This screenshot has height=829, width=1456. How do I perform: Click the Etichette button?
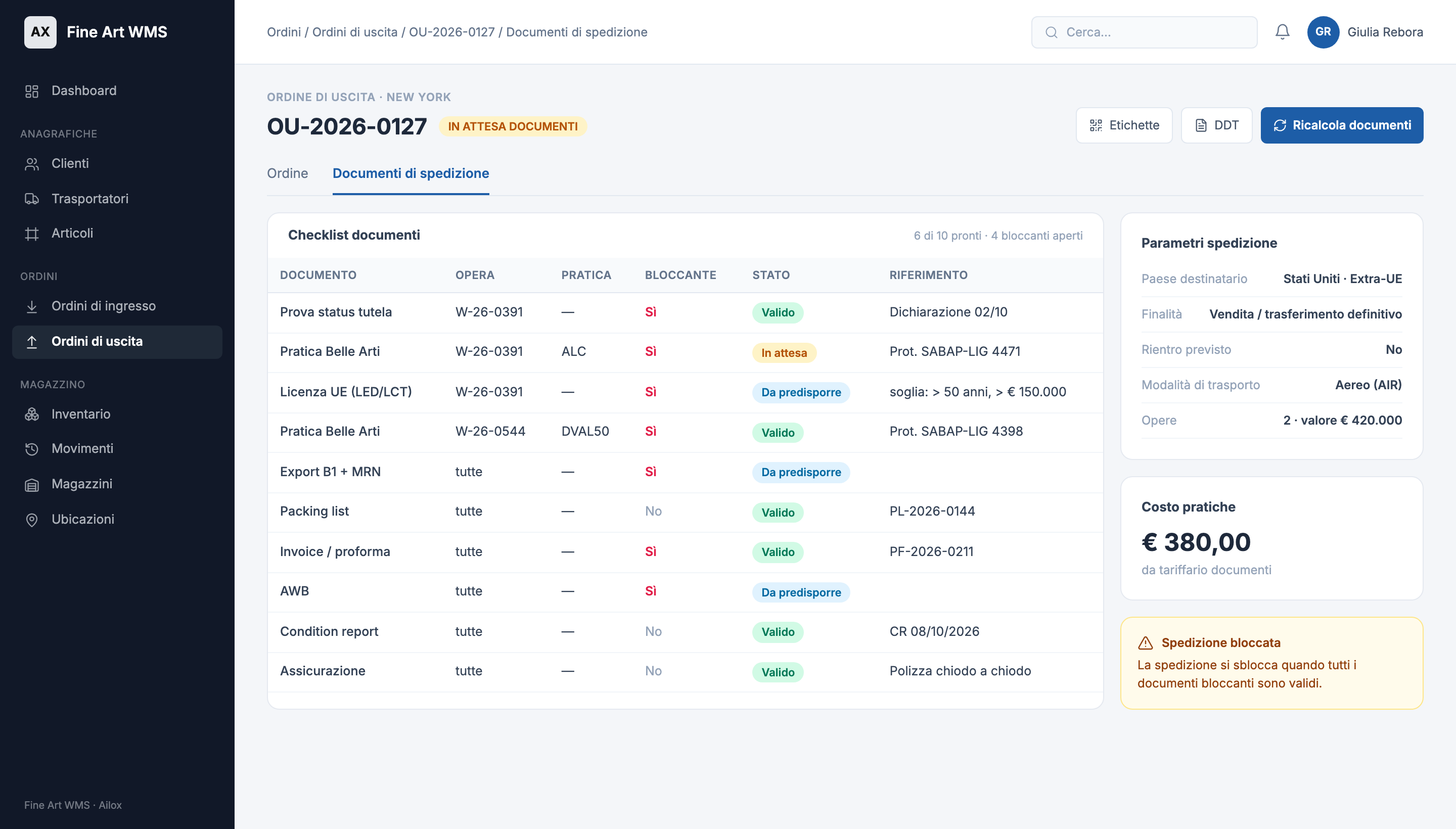(1124, 125)
